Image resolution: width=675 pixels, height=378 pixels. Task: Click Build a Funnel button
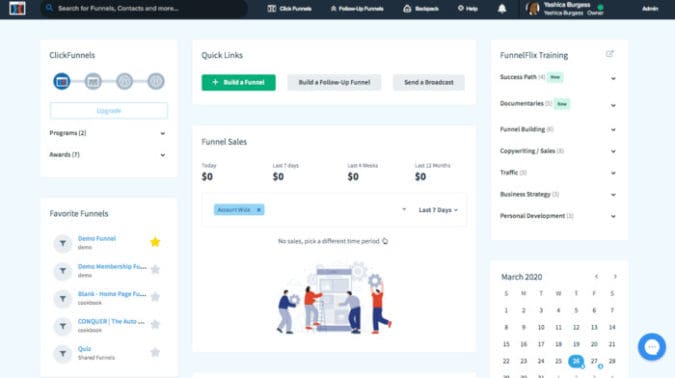pos(238,82)
